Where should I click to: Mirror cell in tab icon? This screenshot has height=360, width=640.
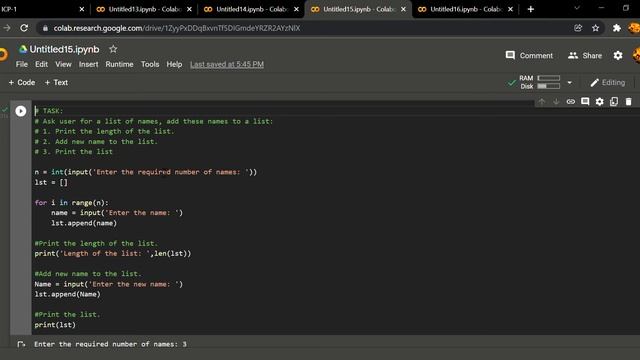click(614, 102)
